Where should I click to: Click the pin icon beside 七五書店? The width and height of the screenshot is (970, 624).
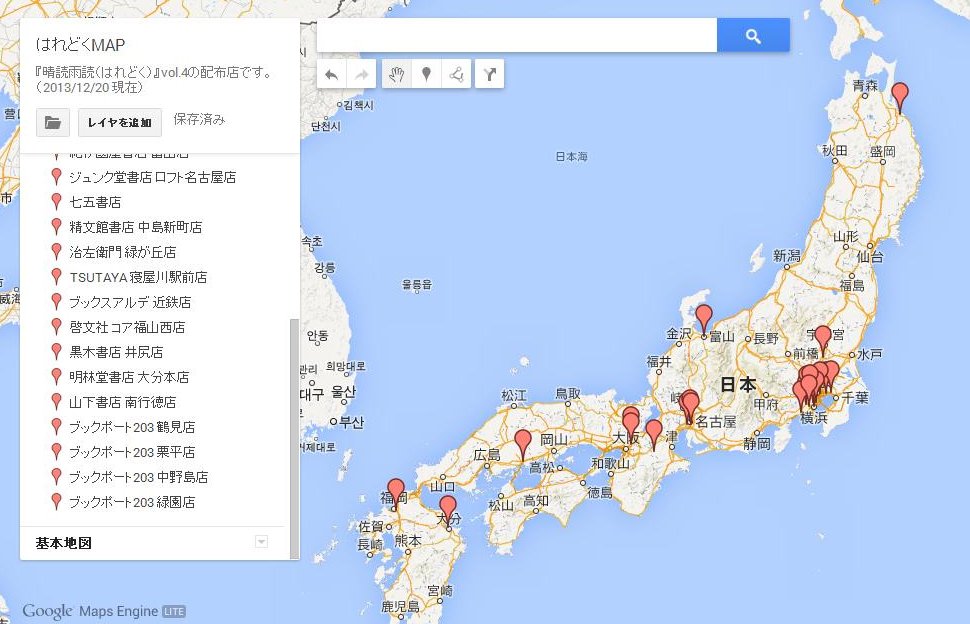56,202
